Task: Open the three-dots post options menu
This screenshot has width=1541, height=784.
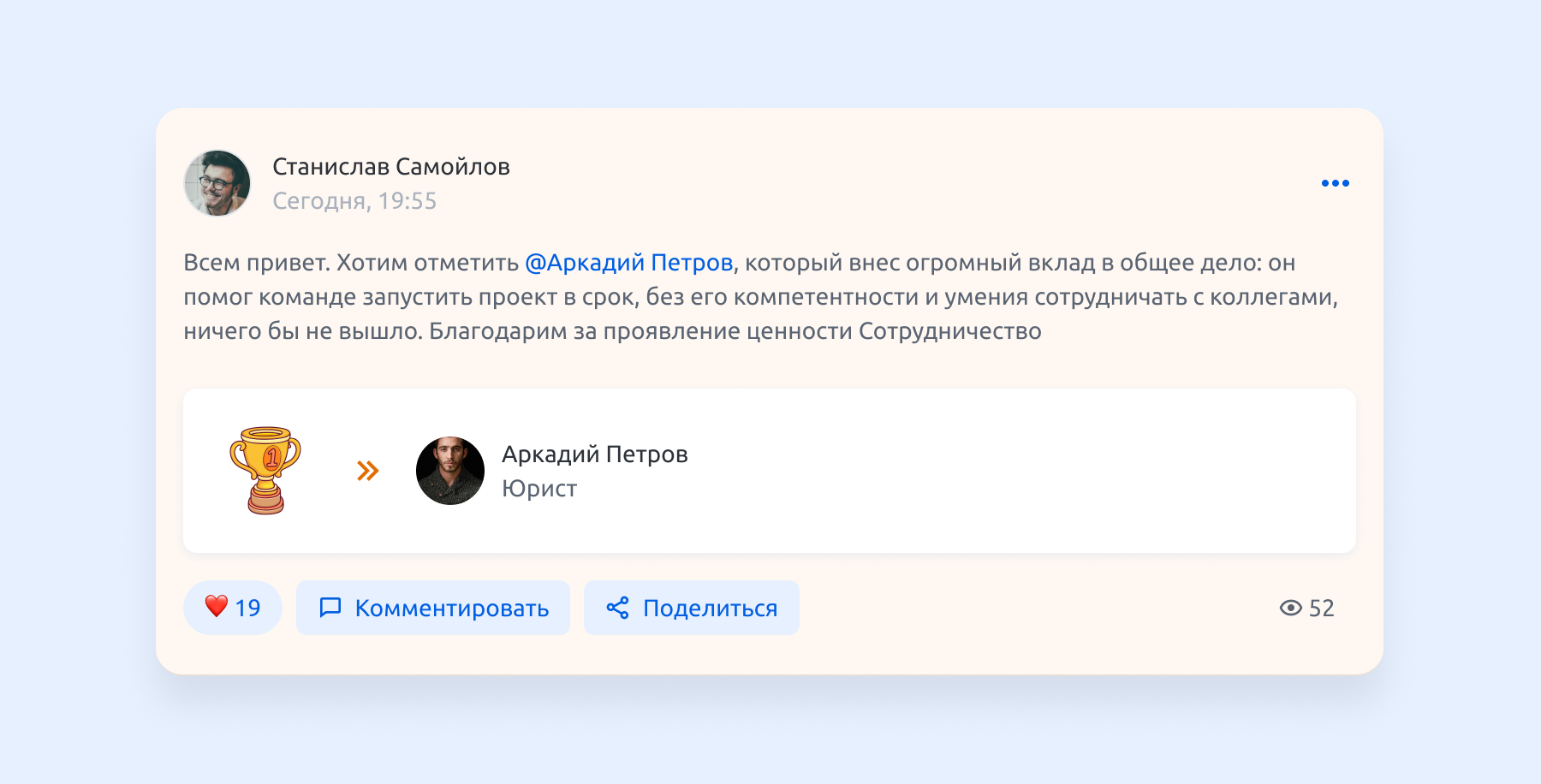Action: click(x=1335, y=183)
